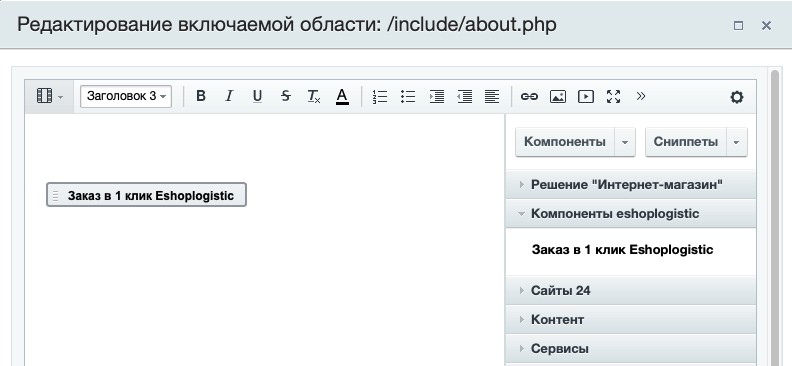Show more toolbar buttons

tap(641, 96)
